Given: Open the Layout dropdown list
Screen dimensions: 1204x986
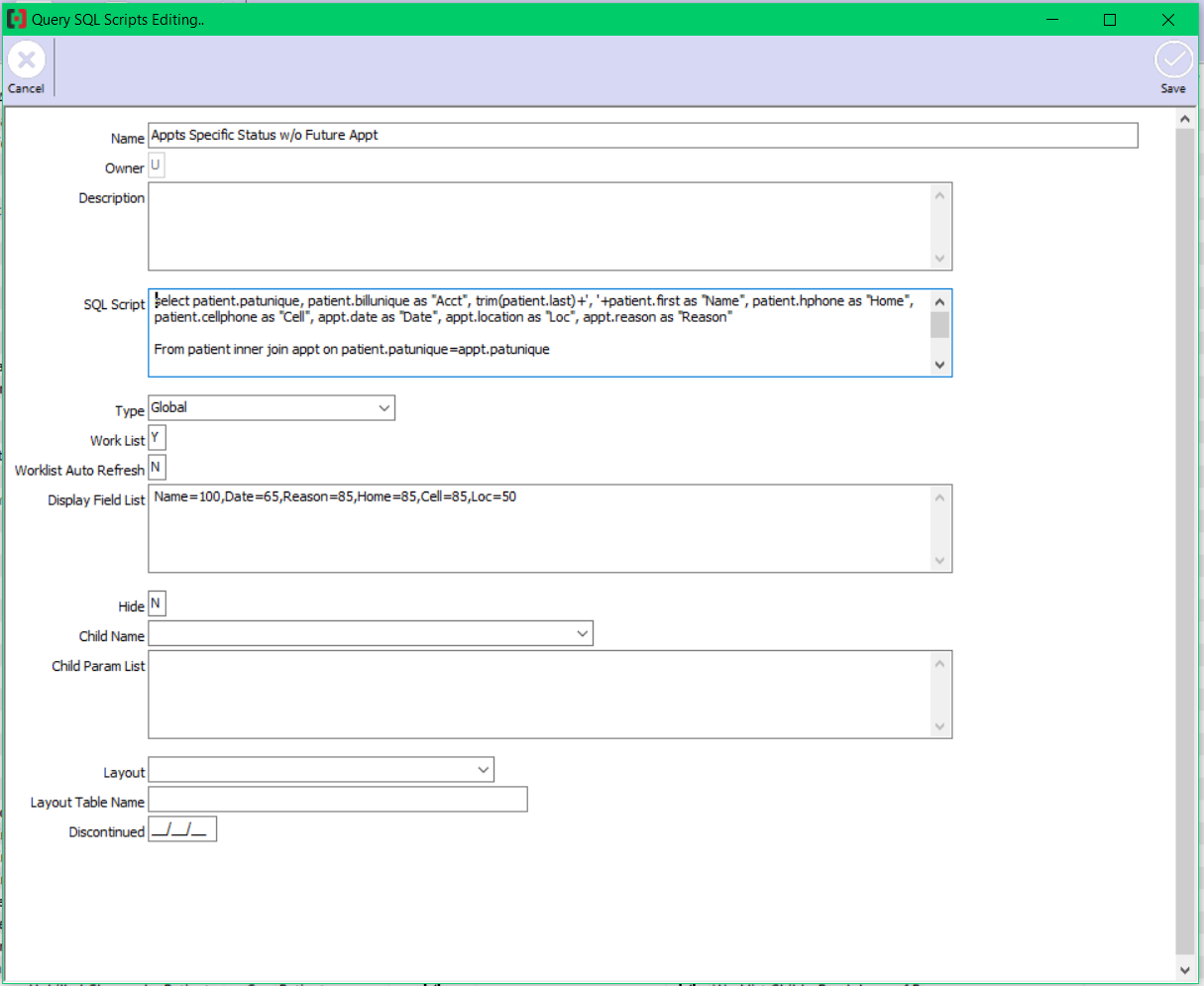Looking at the screenshot, I should 483,770.
